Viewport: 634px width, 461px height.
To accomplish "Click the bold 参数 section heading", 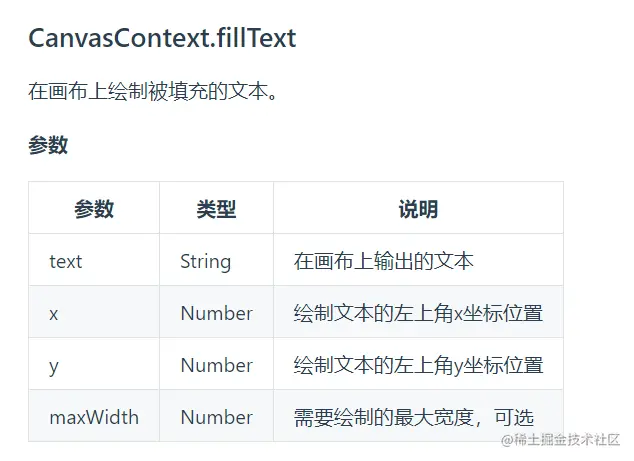I will pyautogui.click(x=48, y=146).
